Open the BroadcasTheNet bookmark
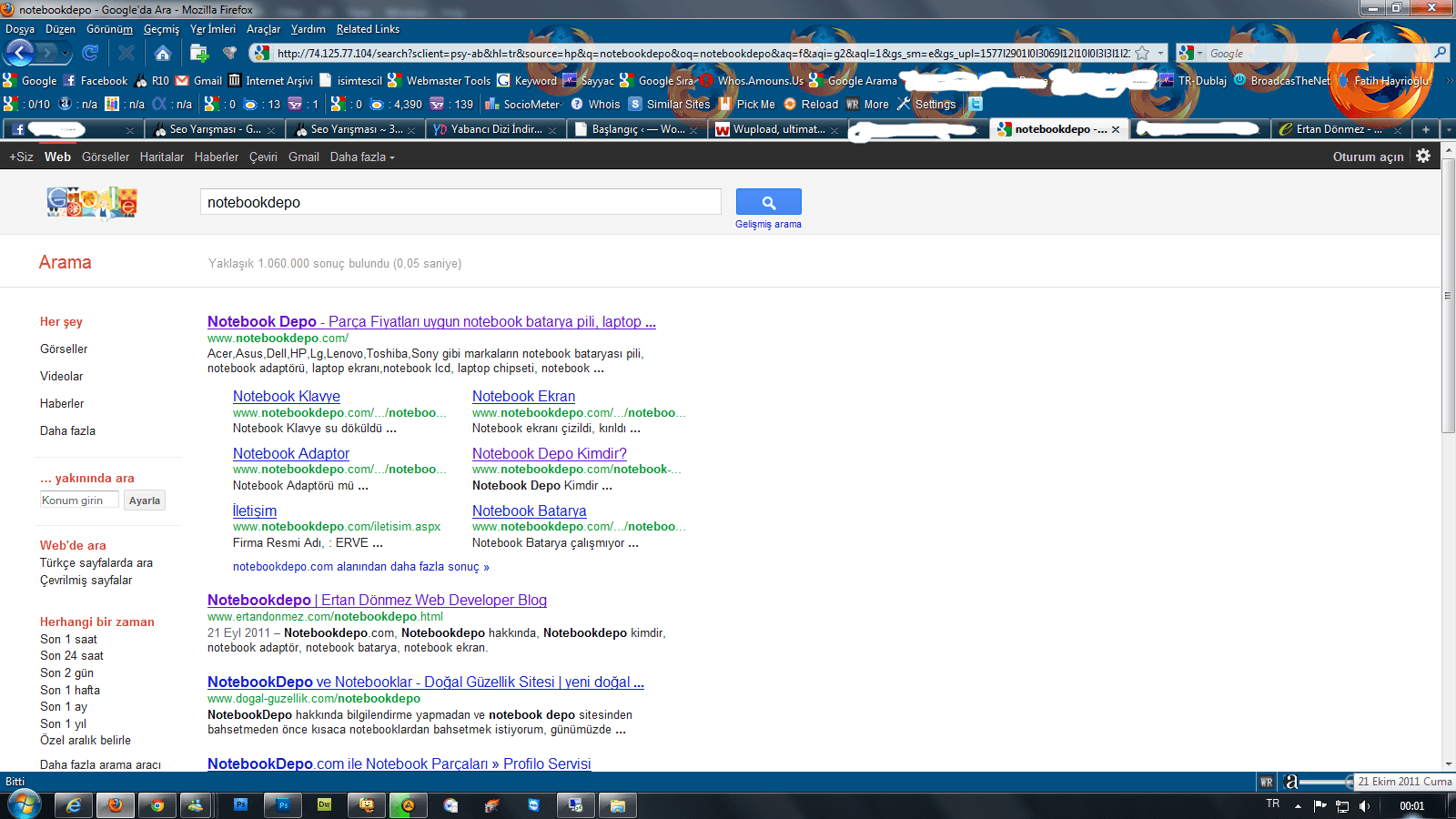Screen dimensions: 1456x819 point(1281,81)
